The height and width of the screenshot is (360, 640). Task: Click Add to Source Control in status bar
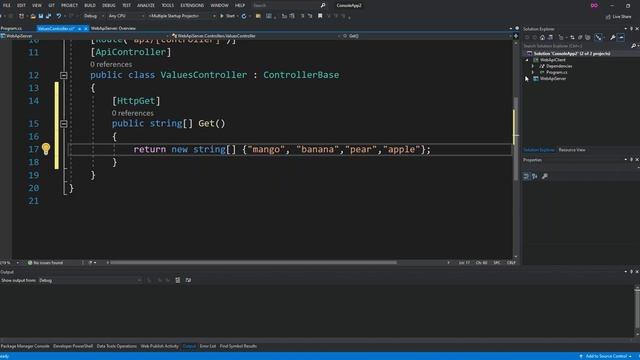[606, 356]
